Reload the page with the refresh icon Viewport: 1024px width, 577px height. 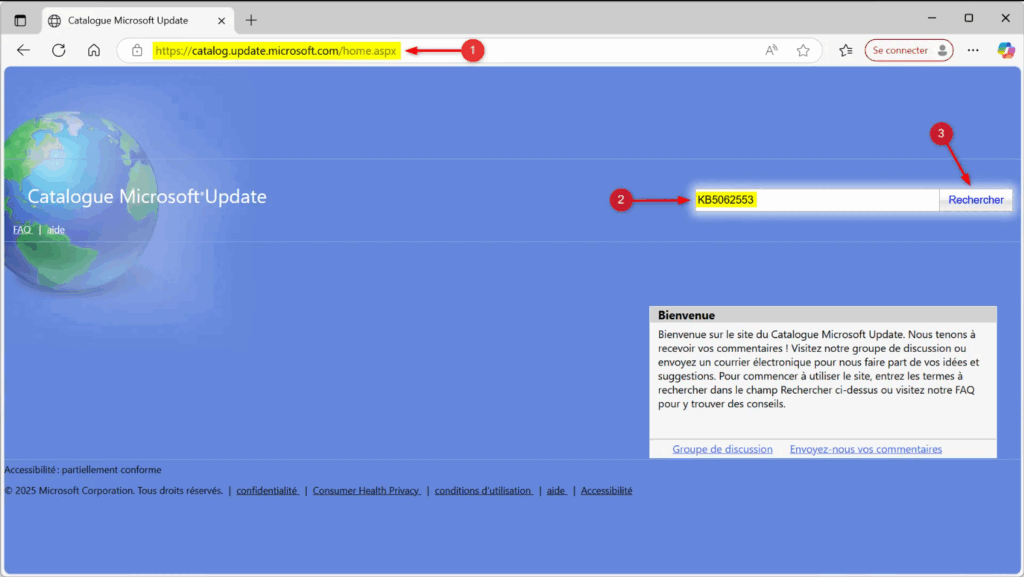(x=59, y=50)
